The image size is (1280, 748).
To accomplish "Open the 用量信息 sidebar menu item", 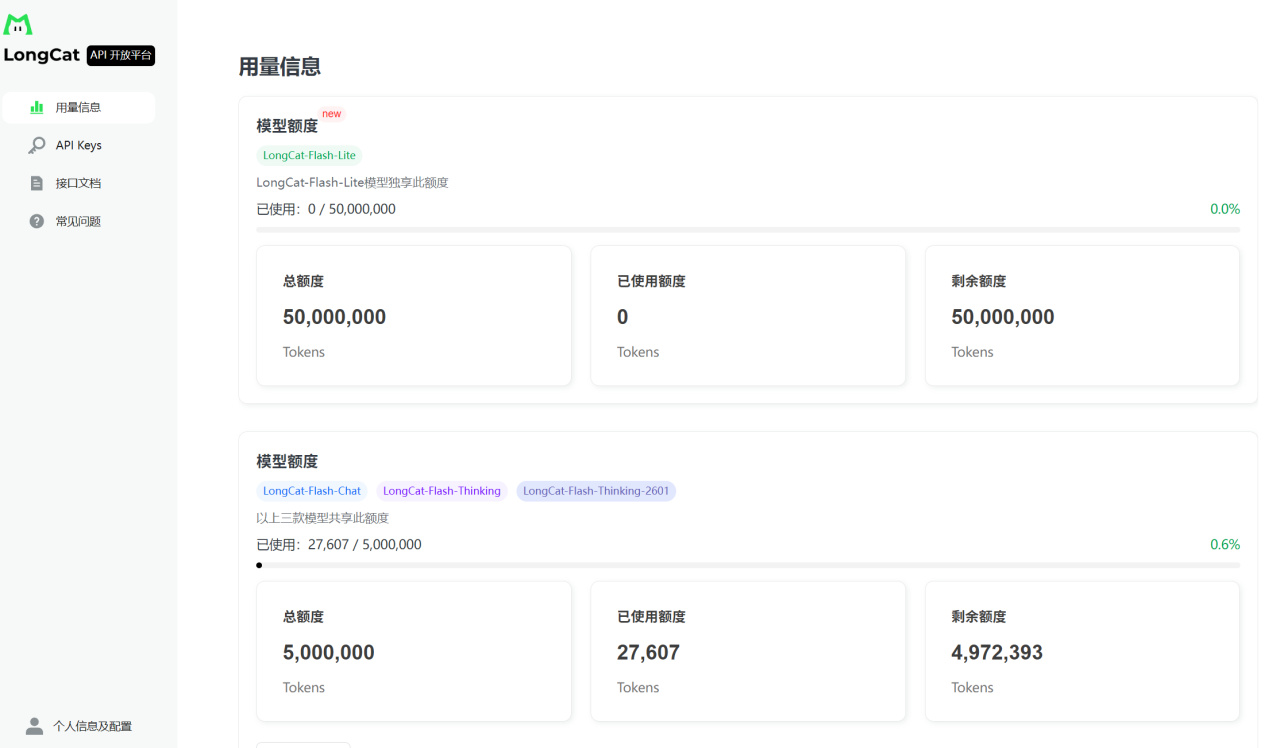I will pyautogui.click(x=78, y=107).
